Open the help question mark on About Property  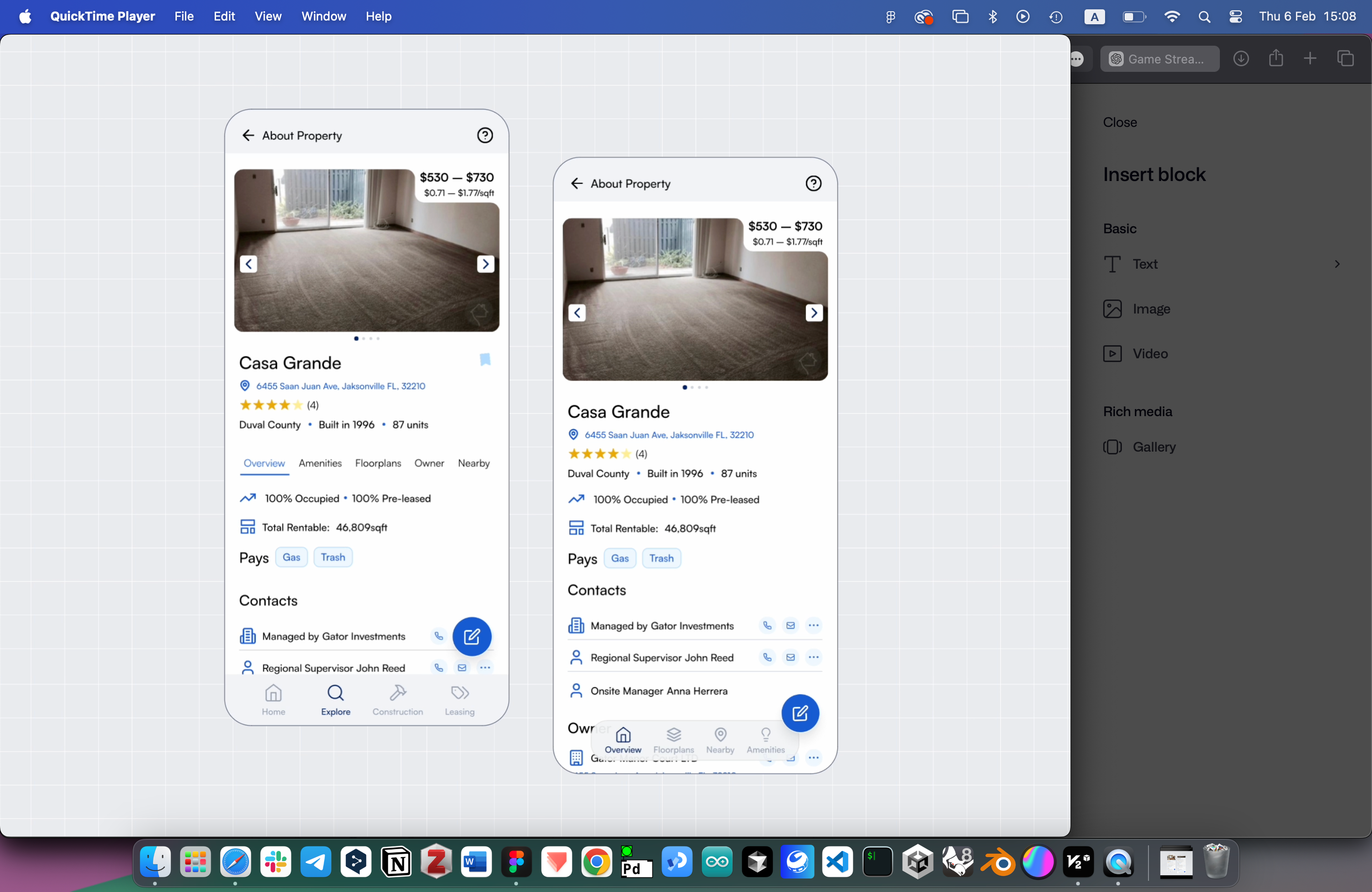click(485, 135)
